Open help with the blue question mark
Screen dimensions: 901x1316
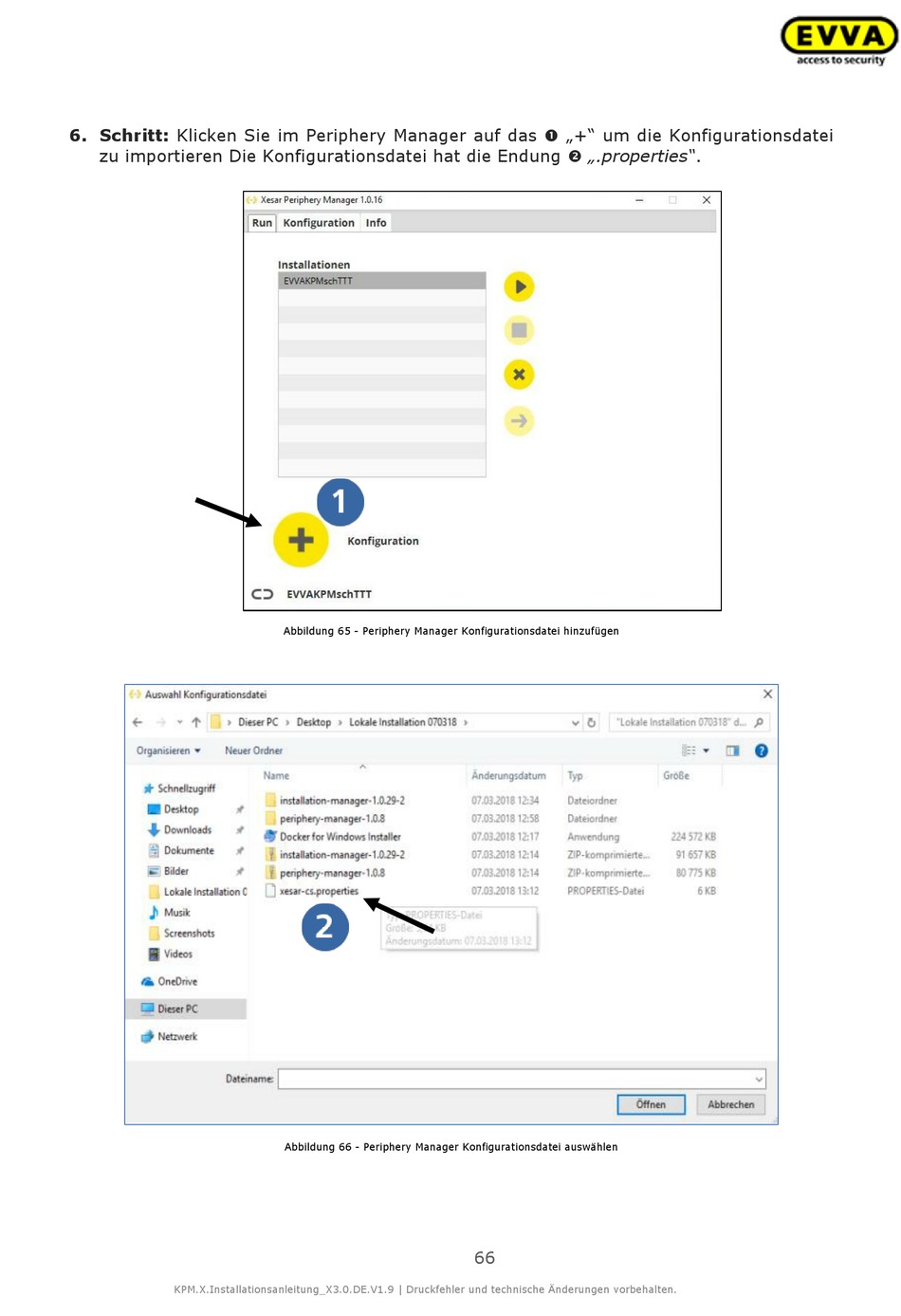pyautogui.click(x=762, y=751)
